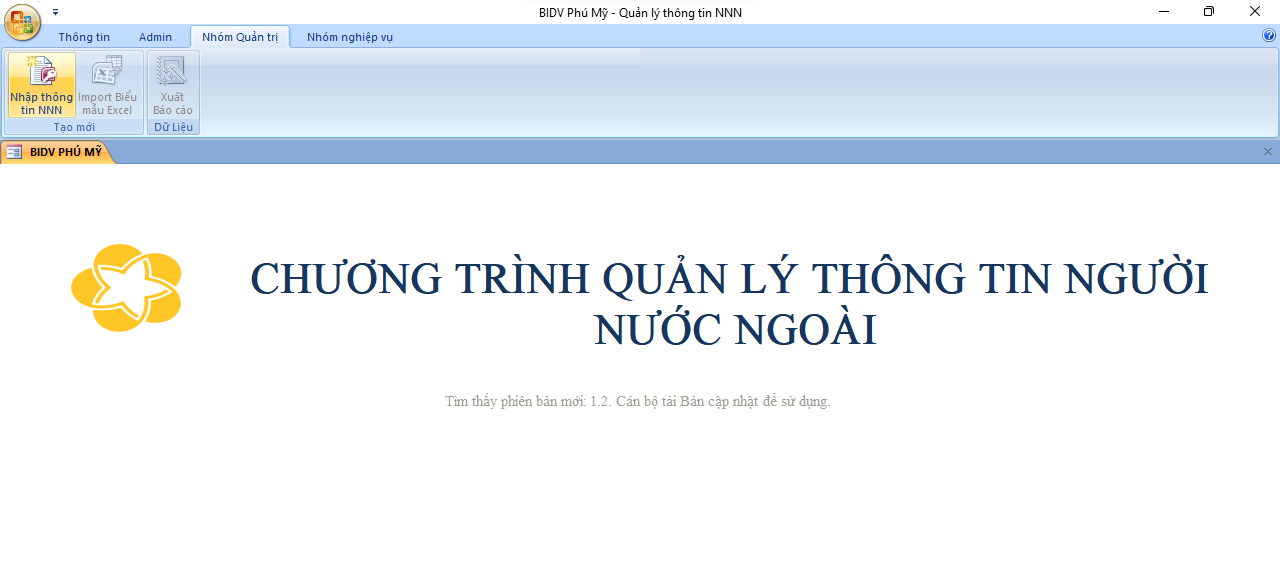Minimize the application window

(x=1164, y=12)
